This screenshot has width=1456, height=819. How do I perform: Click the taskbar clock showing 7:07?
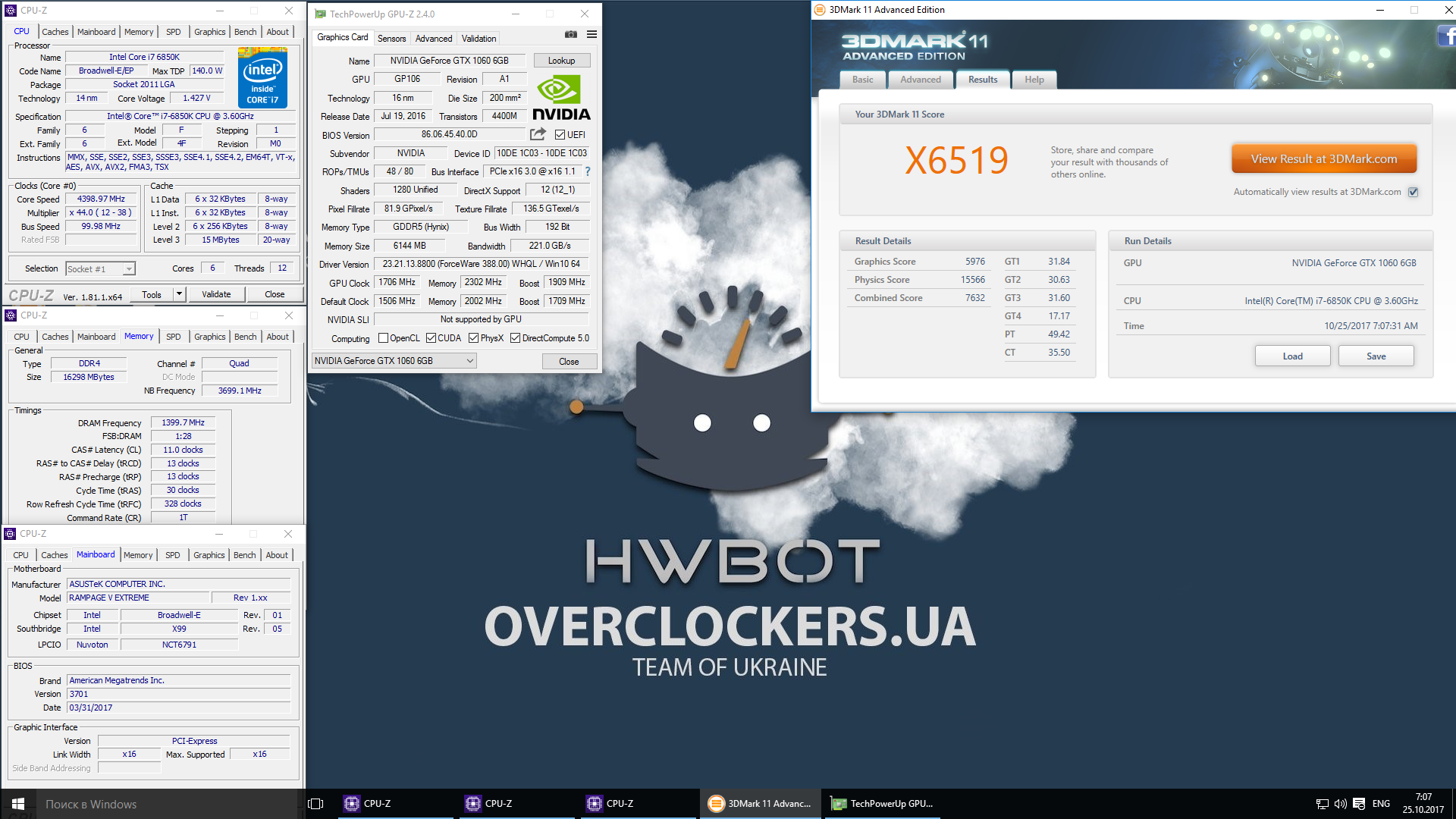1423,804
